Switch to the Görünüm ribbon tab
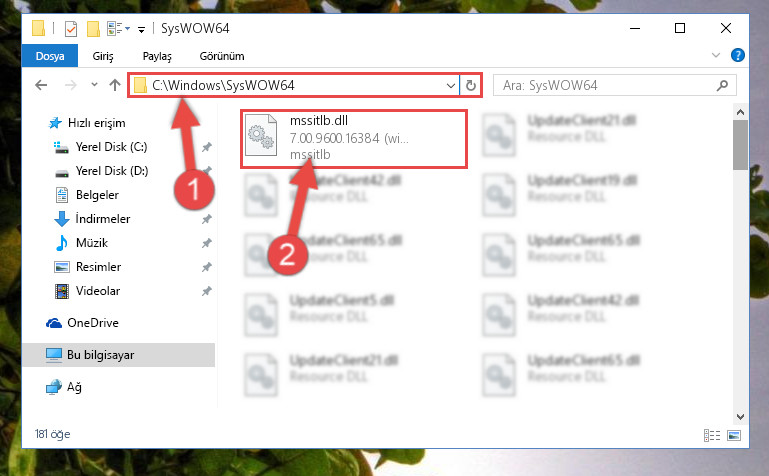The image size is (769, 476). pos(222,56)
